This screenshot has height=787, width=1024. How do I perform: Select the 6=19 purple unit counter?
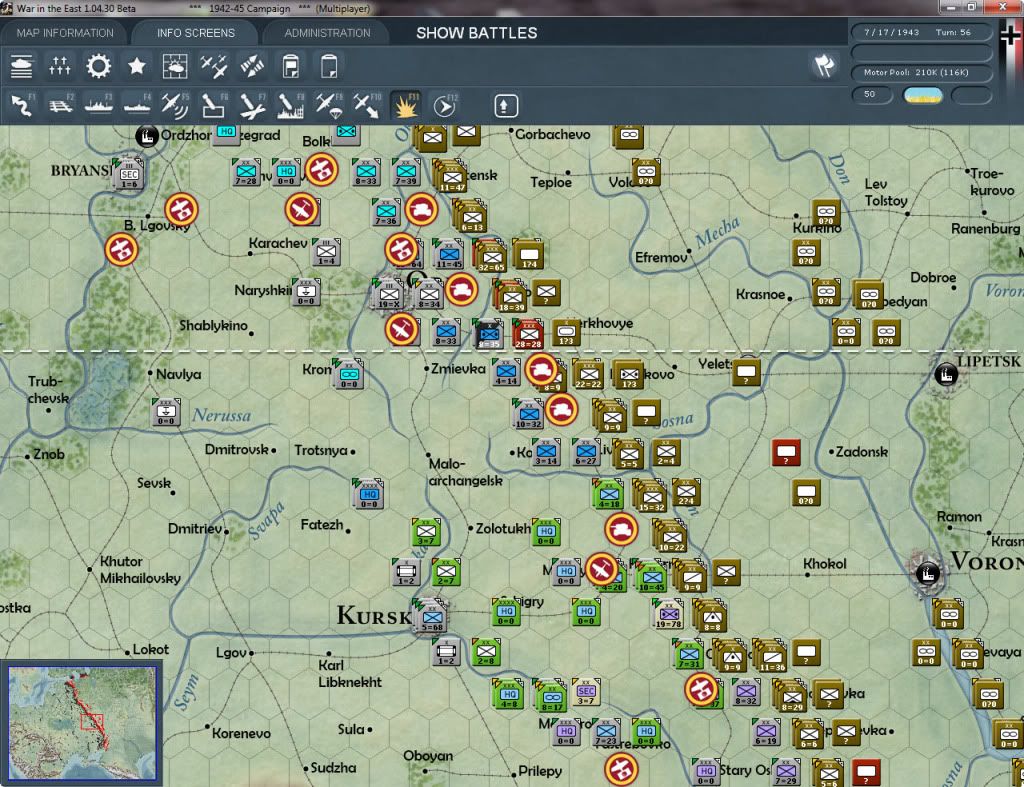coord(765,731)
